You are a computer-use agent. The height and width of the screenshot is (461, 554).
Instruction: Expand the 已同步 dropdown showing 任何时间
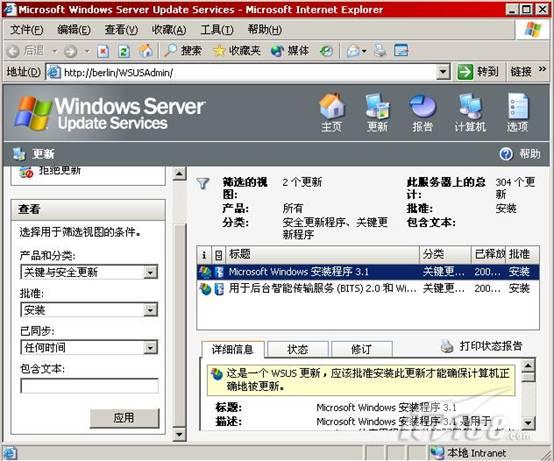(151, 348)
